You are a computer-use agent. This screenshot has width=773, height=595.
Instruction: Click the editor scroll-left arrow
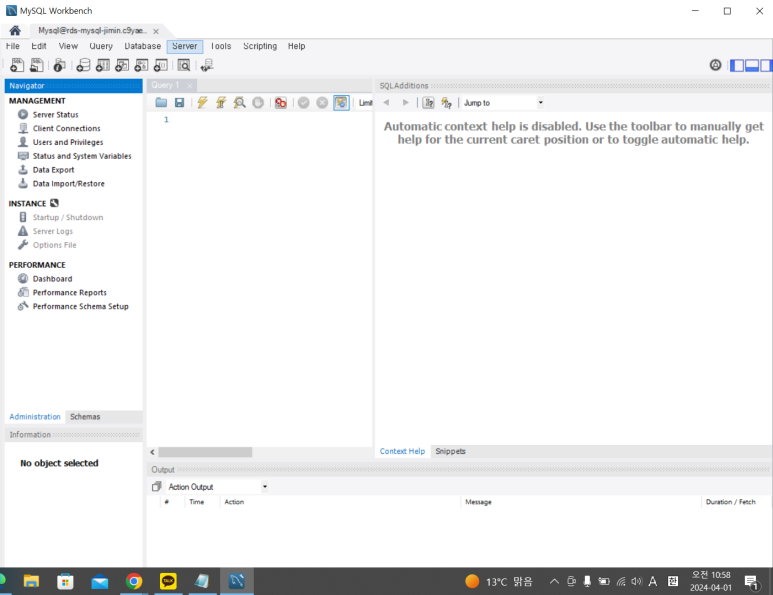point(152,452)
